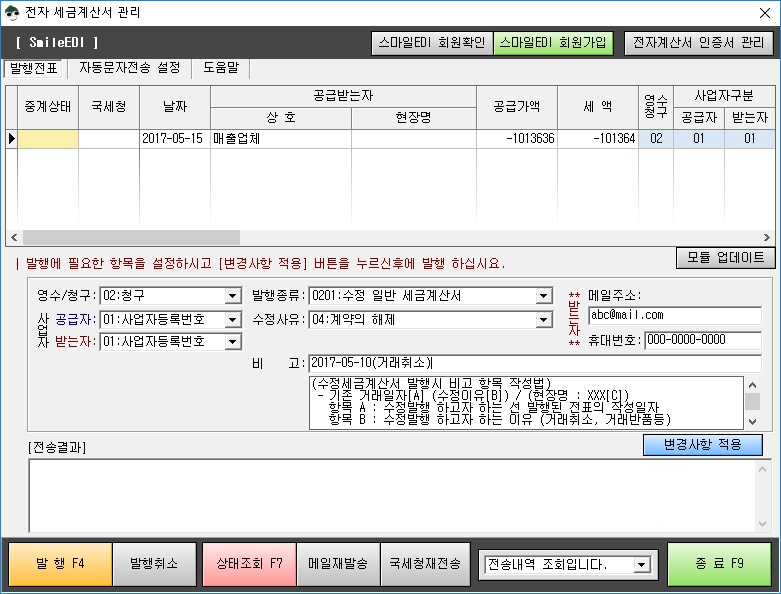Open 전자계산서 인증서 관리
The width and height of the screenshot is (781, 594).
[699, 43]
